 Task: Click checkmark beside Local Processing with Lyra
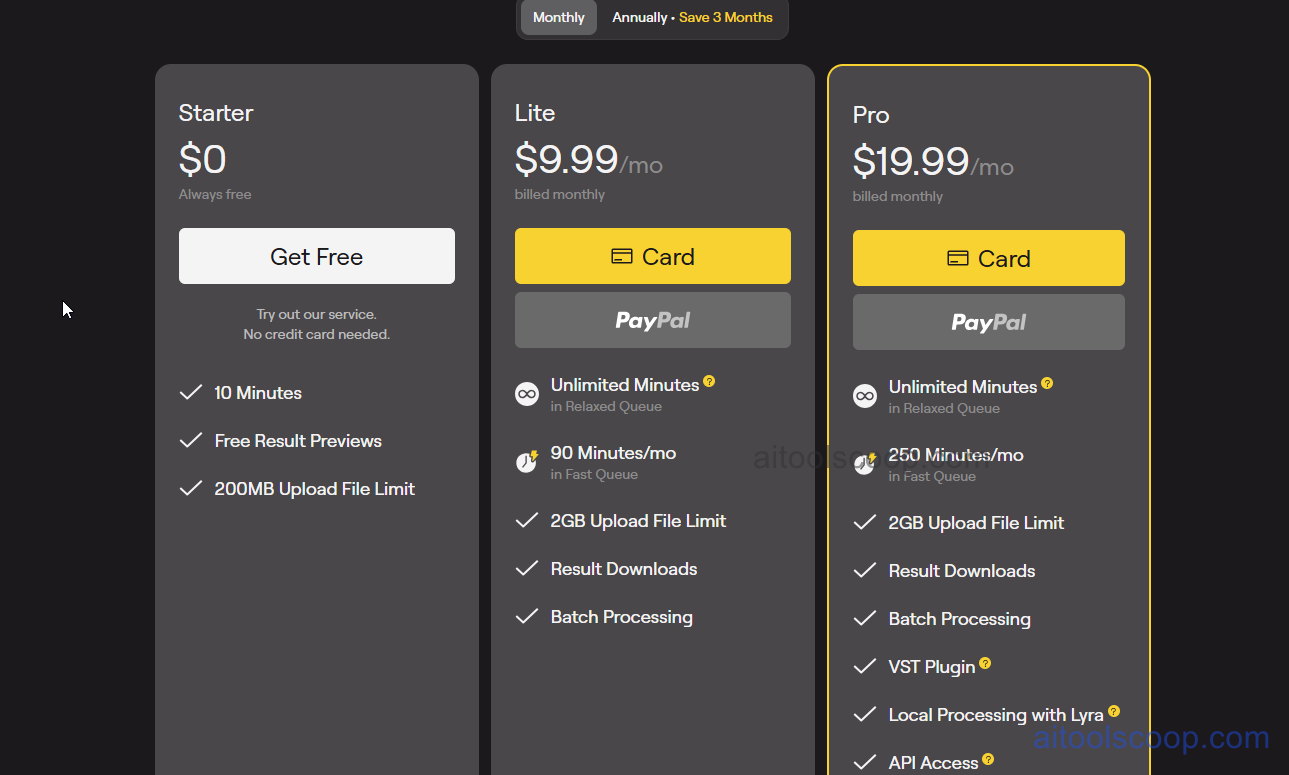click(x=865, y=715)
